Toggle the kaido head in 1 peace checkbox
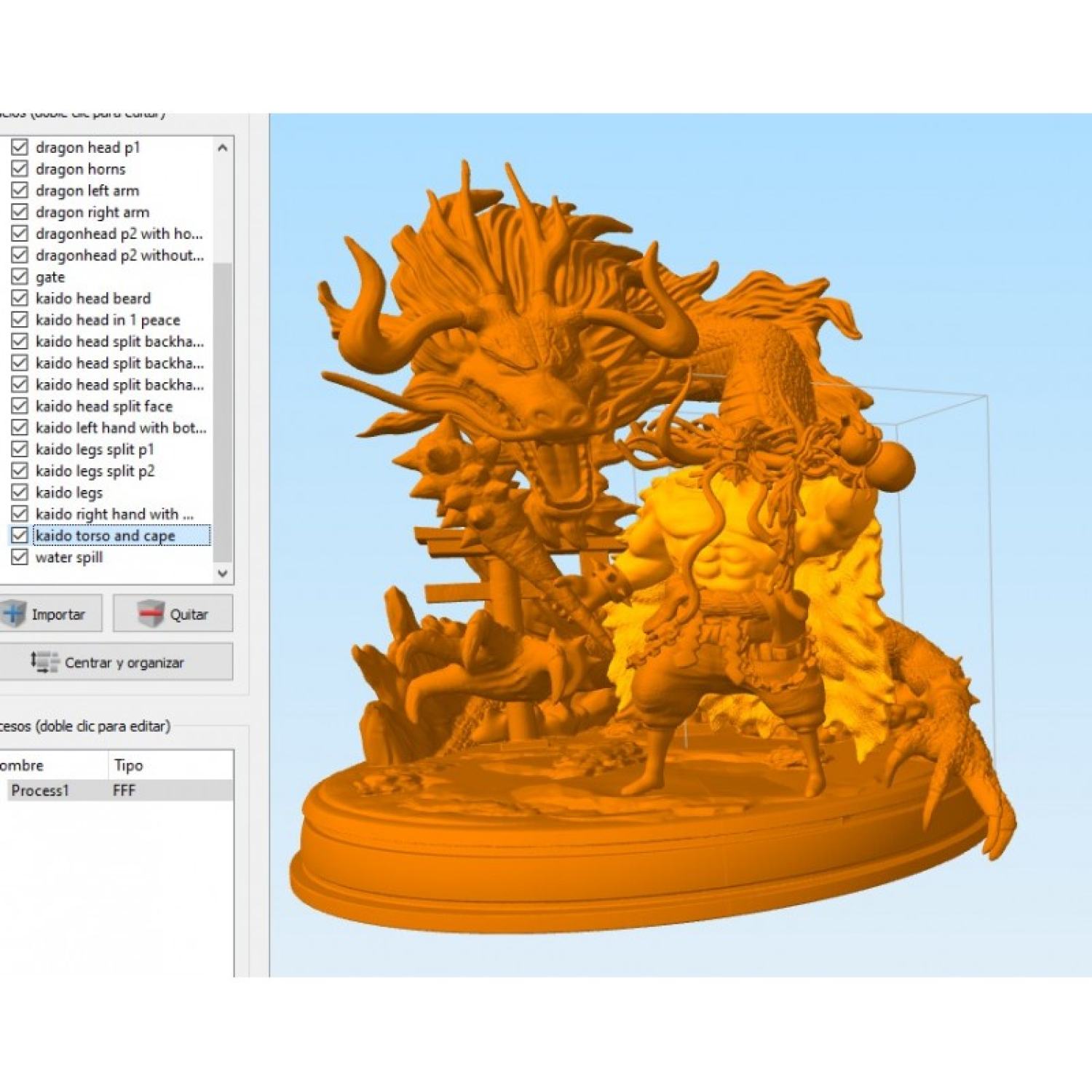1092x1092 pixels. pyautogui.click(x=20, y=320)
